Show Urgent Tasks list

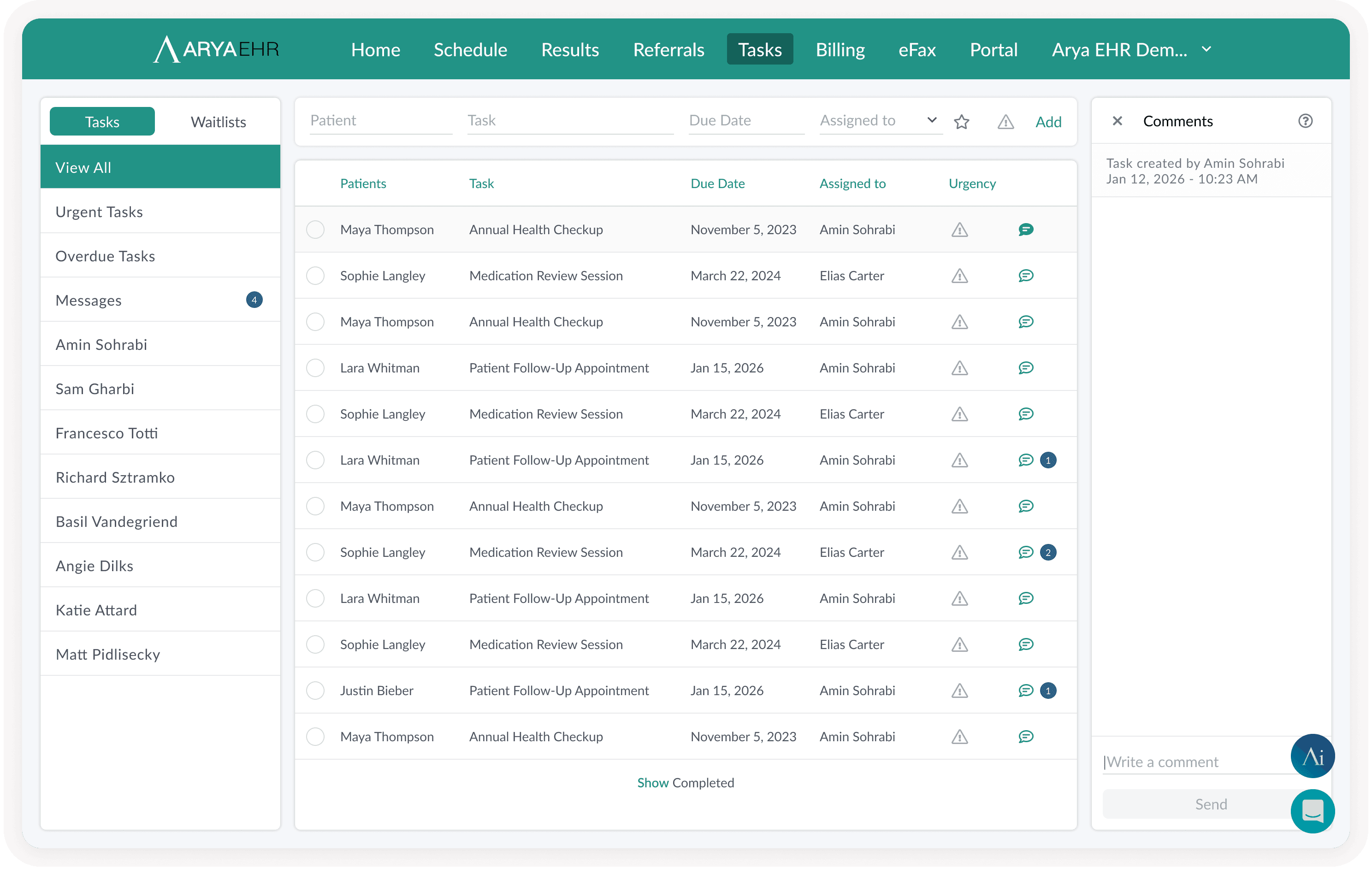pos(160,212)
